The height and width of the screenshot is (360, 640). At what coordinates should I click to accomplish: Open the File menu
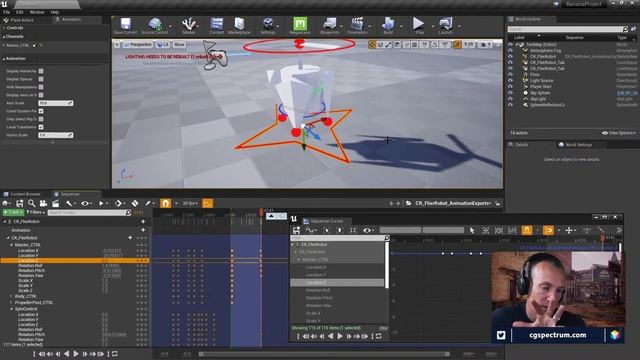point(7,12)
